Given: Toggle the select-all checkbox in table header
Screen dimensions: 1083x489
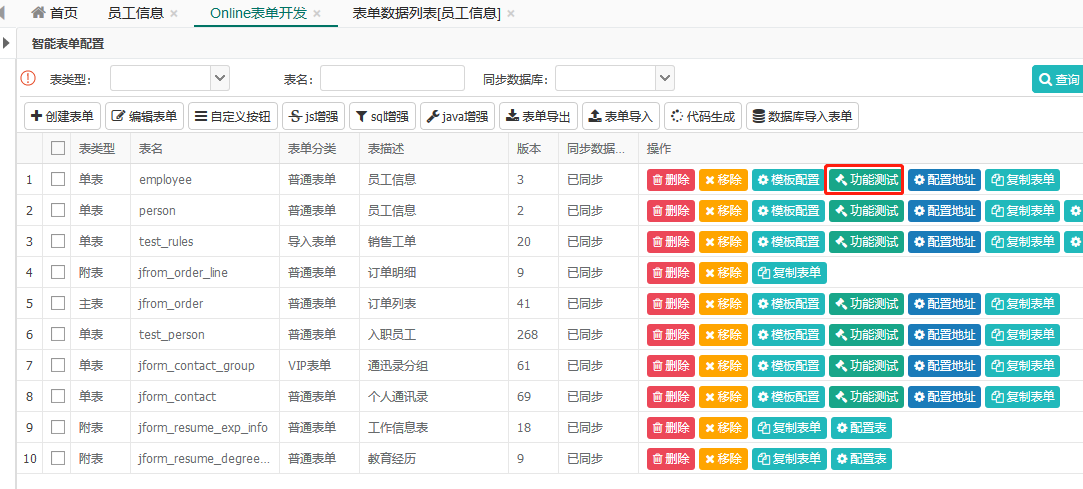Looking at the screenshot, I should point(58,148).
